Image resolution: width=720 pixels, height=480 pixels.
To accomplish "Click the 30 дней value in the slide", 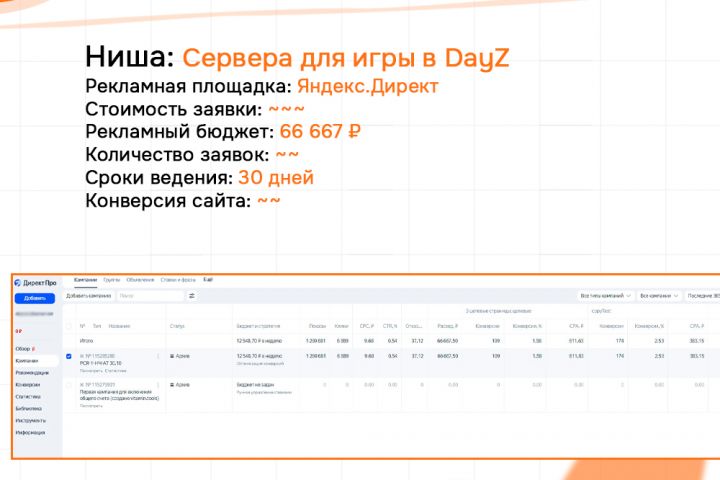I will click(276, 178).
